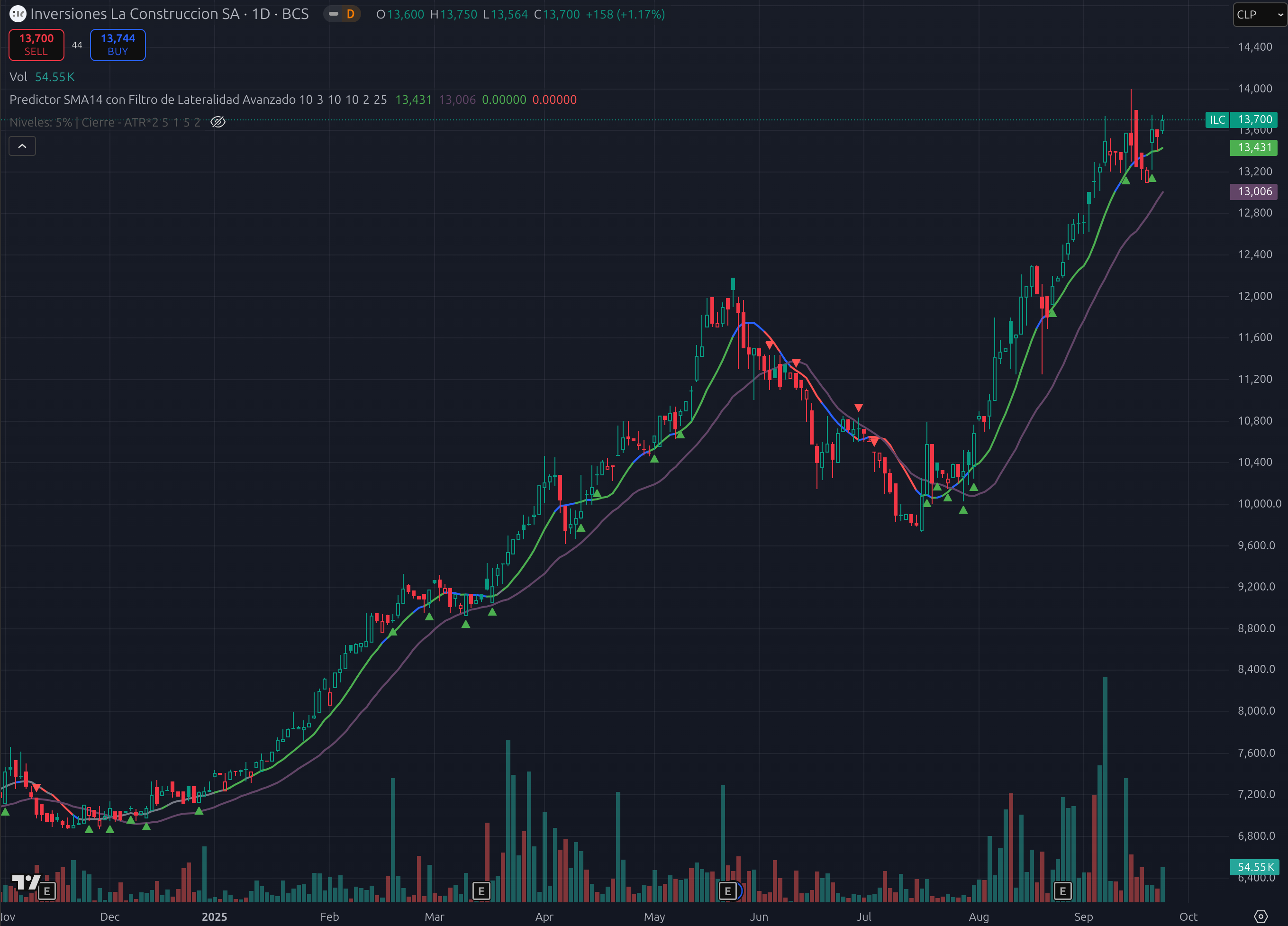Image resolution: width=1288 pixels, height=926 pixels.
Task: Click the green 13,431 price label
Action: tap(1254, 148)
